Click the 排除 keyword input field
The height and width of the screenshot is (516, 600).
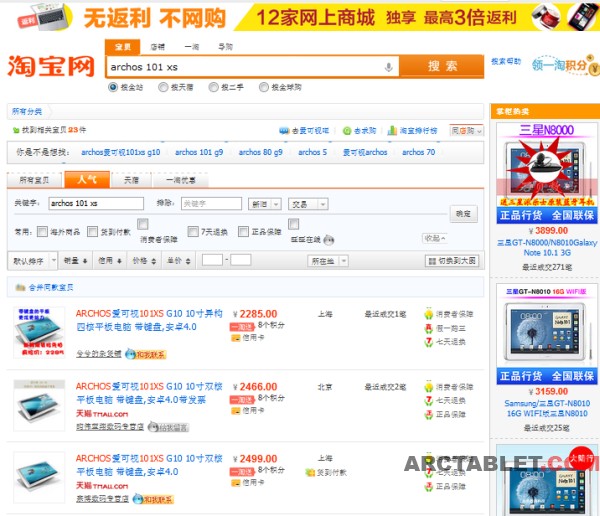211,204
